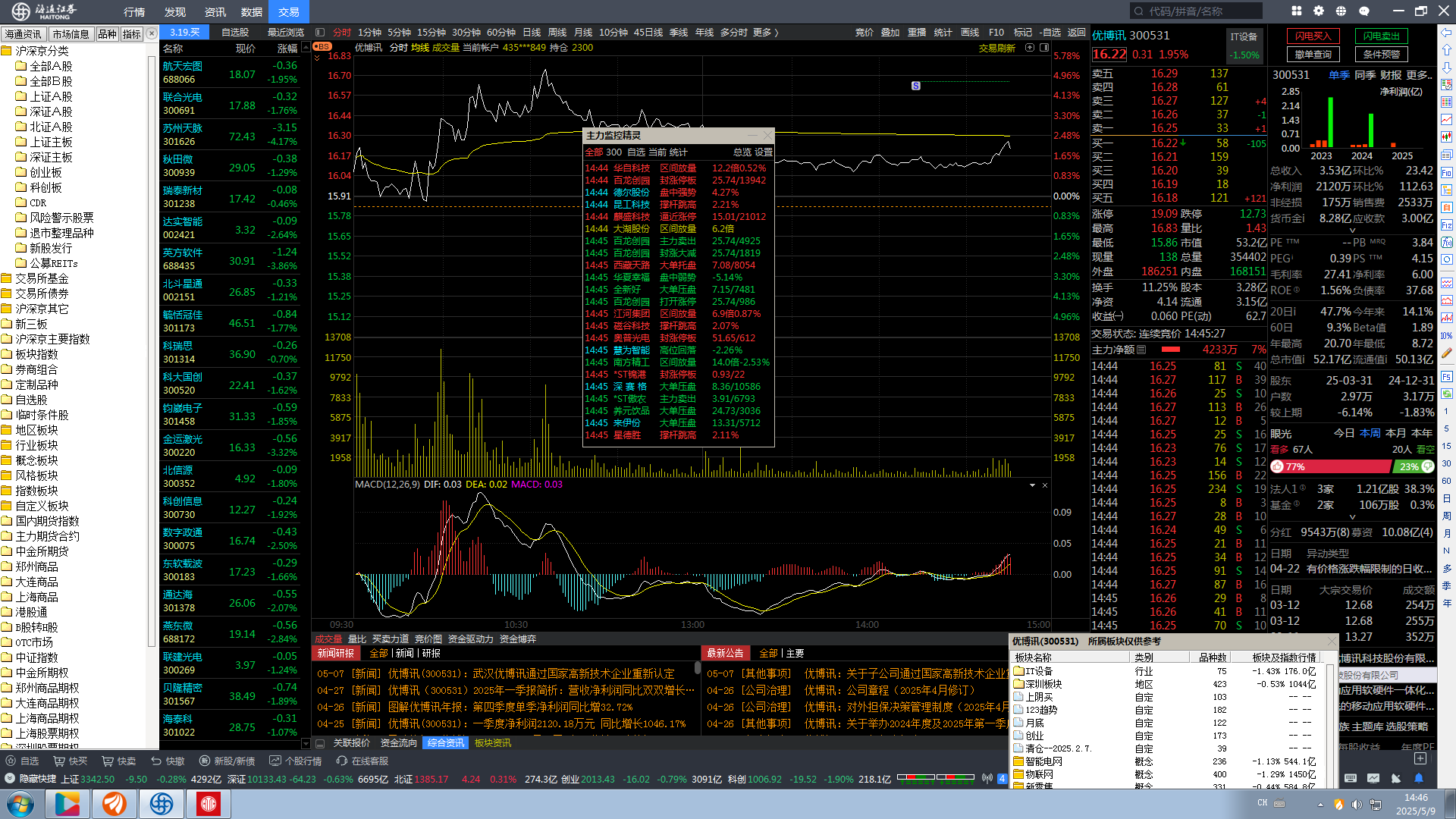
Task: Click the back arrow in right sidebar
Action: point(1447,33)
